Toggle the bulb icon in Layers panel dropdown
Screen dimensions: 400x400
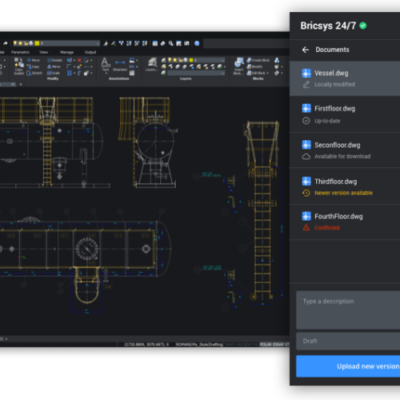[x=169, y=60]
